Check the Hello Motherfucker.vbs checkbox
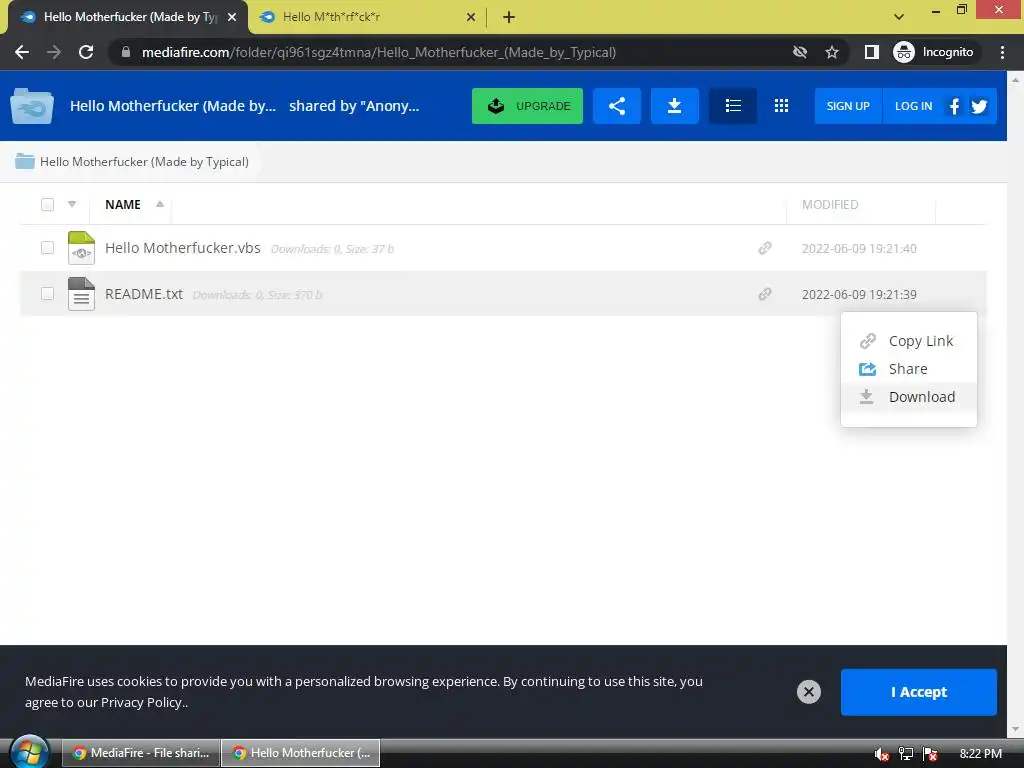This screenshot has width=1024, height=768. pyautogui.click(x=47, y=248)
